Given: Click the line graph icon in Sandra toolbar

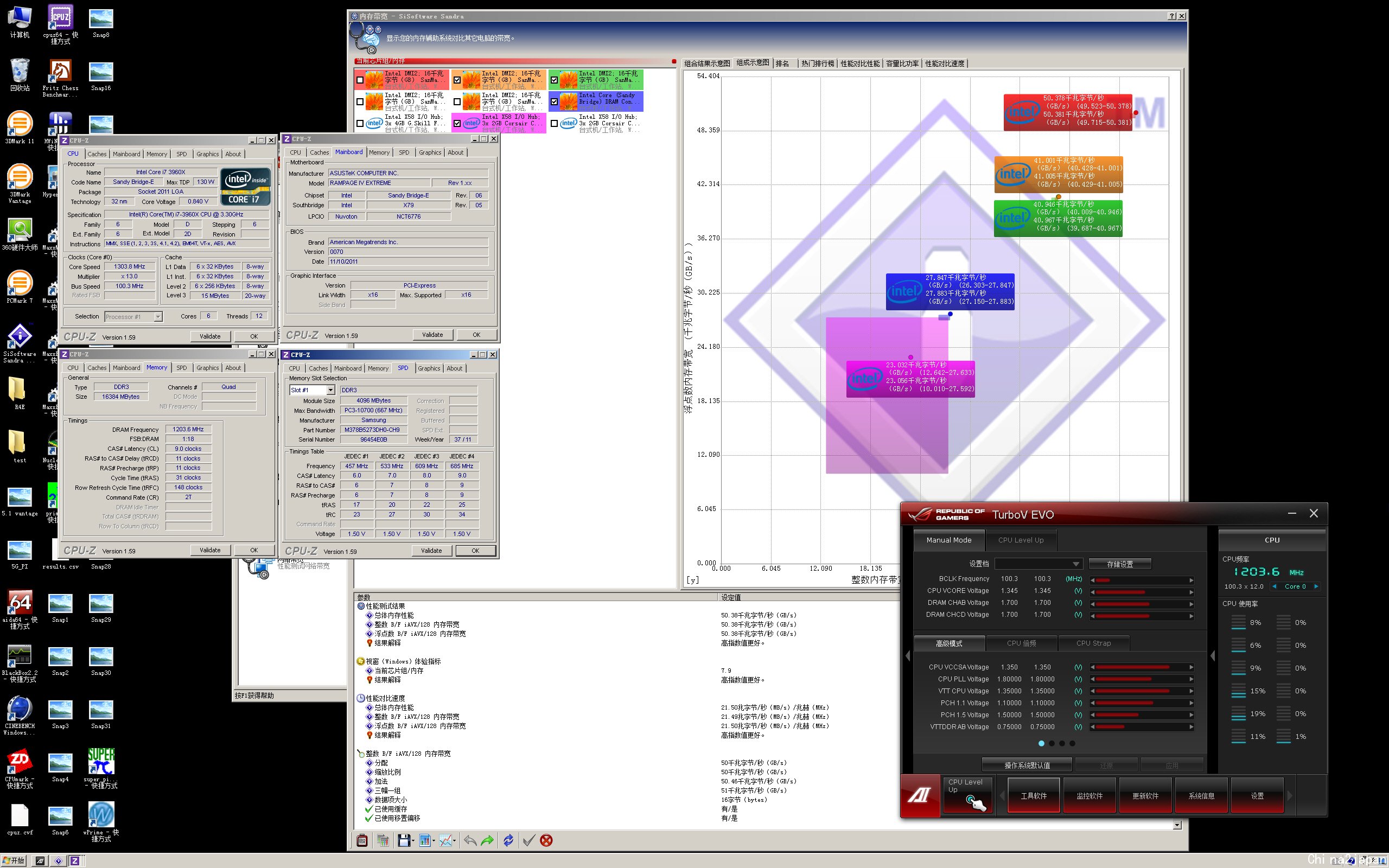Looking at the screenshot, I should pyautogui.click(x=445, y=840).
